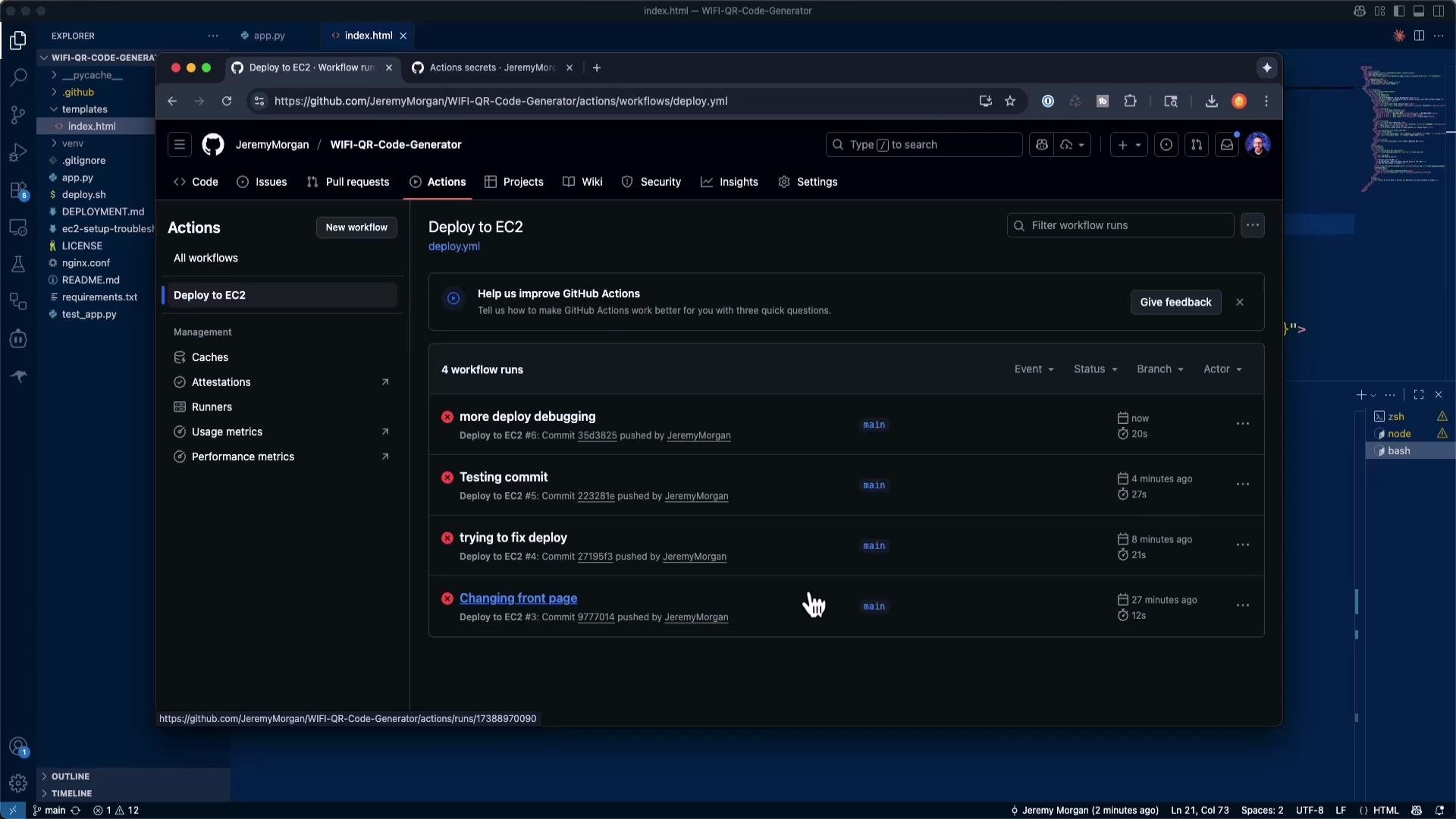Toggle VS Code primary sidebar layout icon

(x=1399, y=11)
